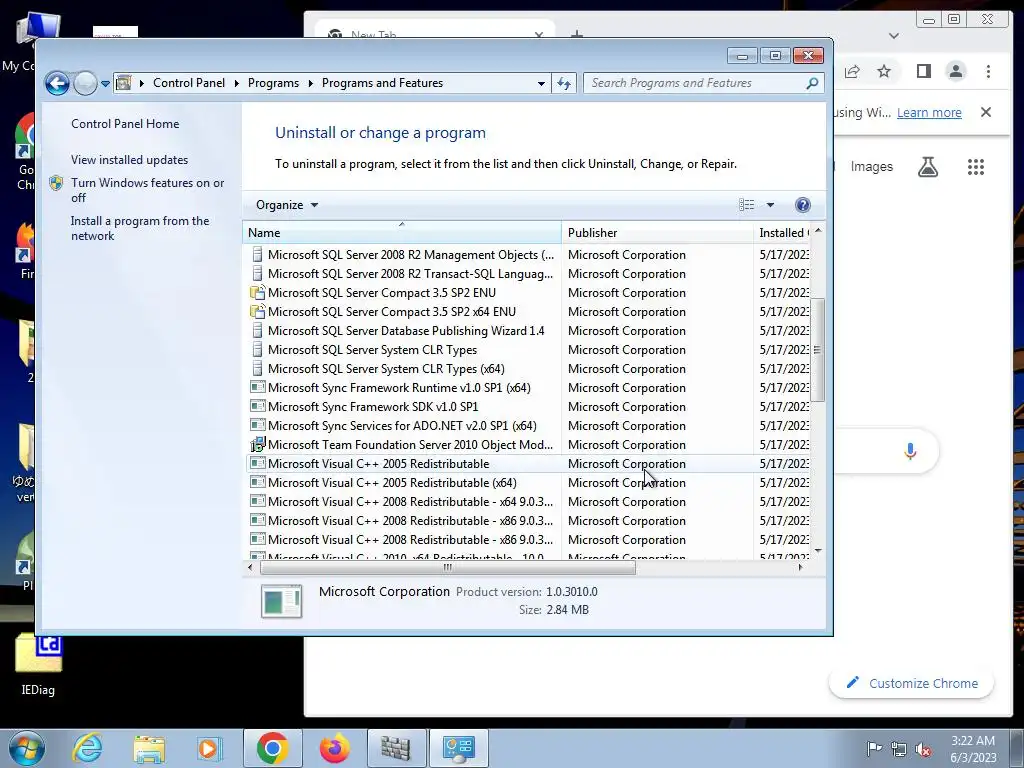The width and height of the screenshot is (1024, 768).
Task: Open Help with the question mark icon
Action: (x=803, y=205)
